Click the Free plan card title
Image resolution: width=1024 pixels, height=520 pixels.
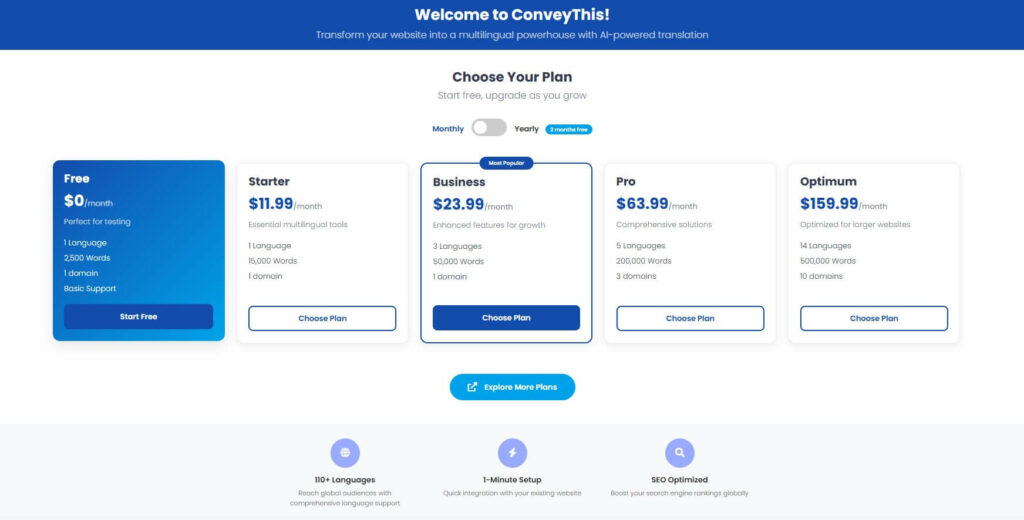point(77,179)
